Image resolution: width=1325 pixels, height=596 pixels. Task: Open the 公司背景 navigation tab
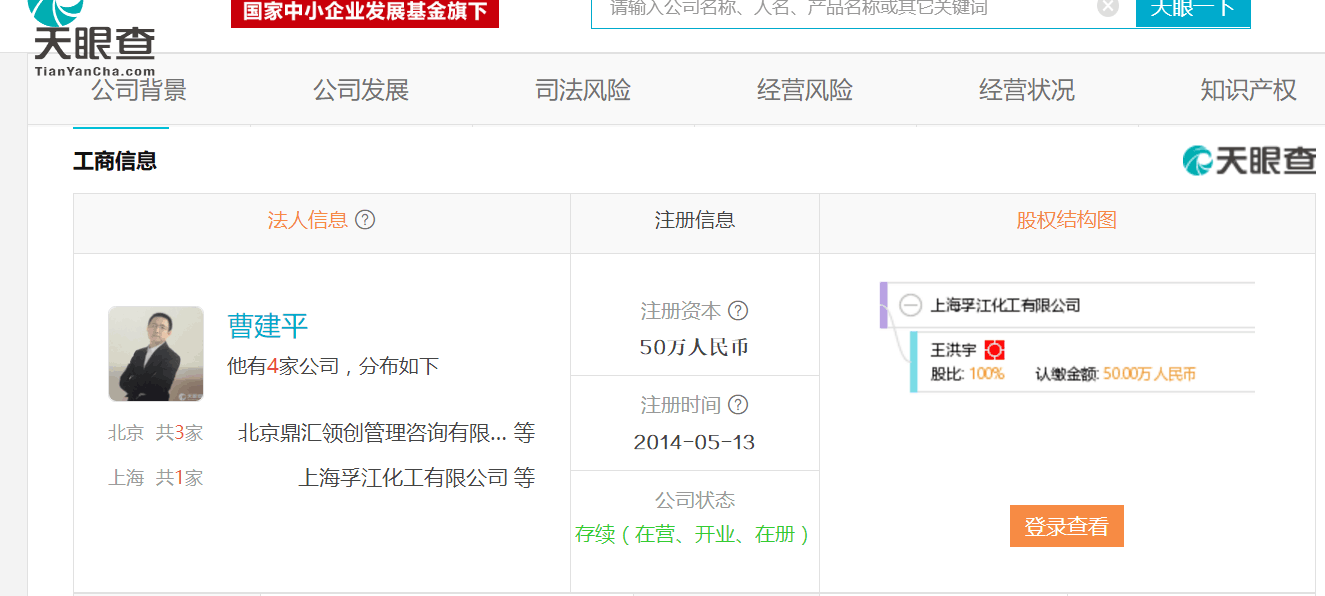pos(139,90)
